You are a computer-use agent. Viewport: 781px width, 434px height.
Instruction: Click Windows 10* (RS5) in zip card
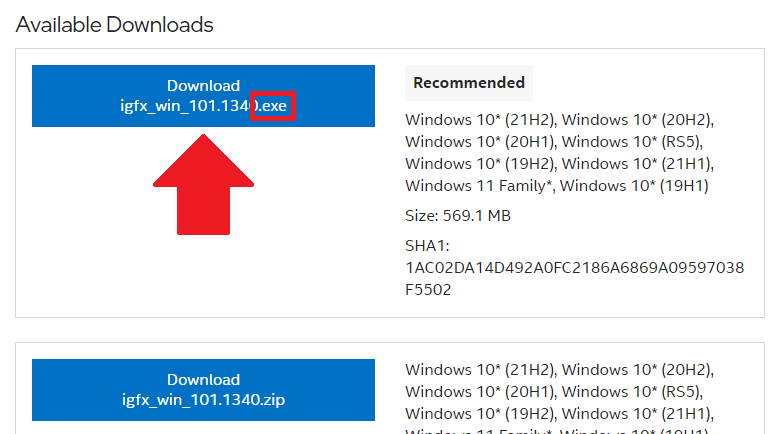632,392
